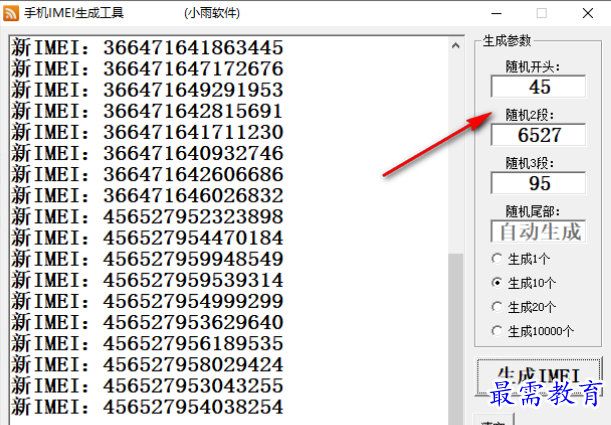This screenshot has height=425, width=611.
Task: Click IMEI line 456527953043255
Action: [x=147, y=386]
